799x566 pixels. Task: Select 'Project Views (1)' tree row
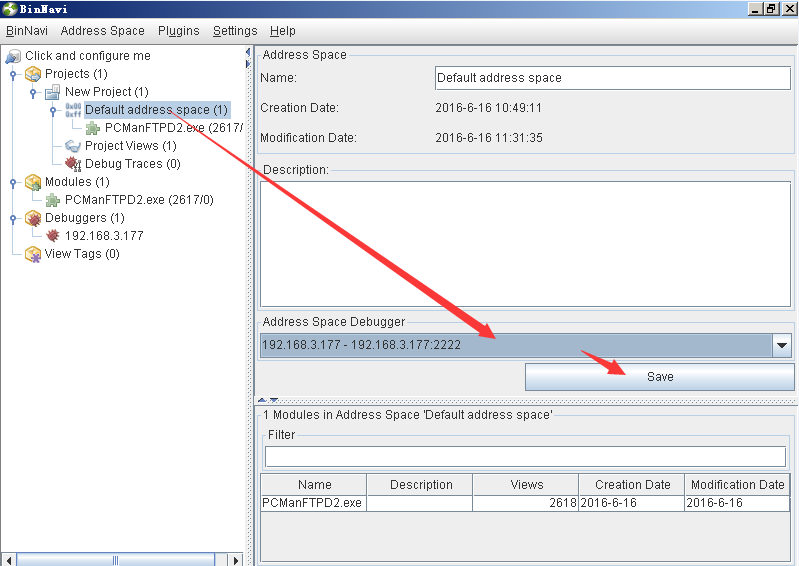(x=130, y=146)
